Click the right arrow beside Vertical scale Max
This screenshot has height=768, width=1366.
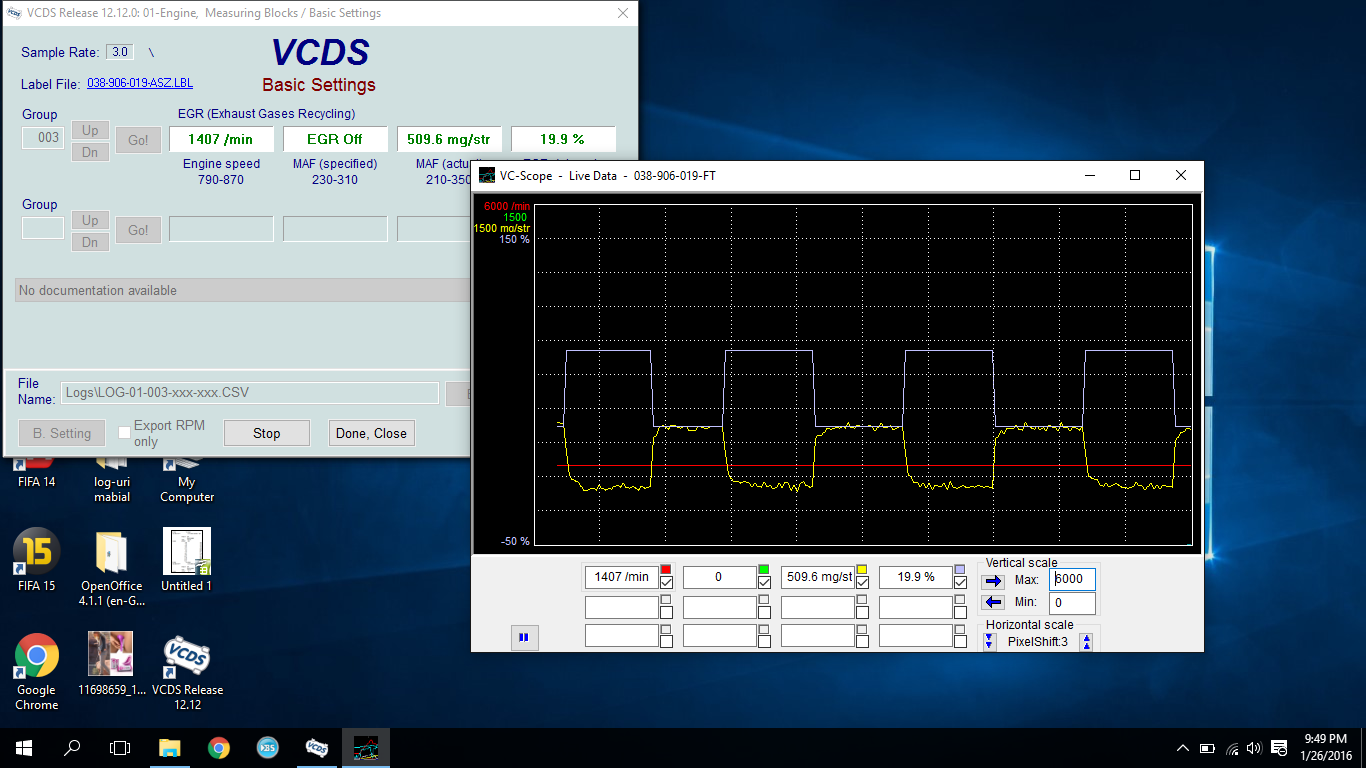pos(992,580)
